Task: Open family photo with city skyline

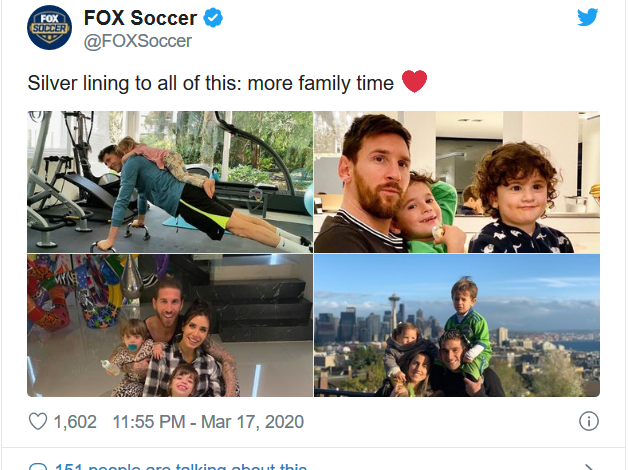Action: click(457, 325)
